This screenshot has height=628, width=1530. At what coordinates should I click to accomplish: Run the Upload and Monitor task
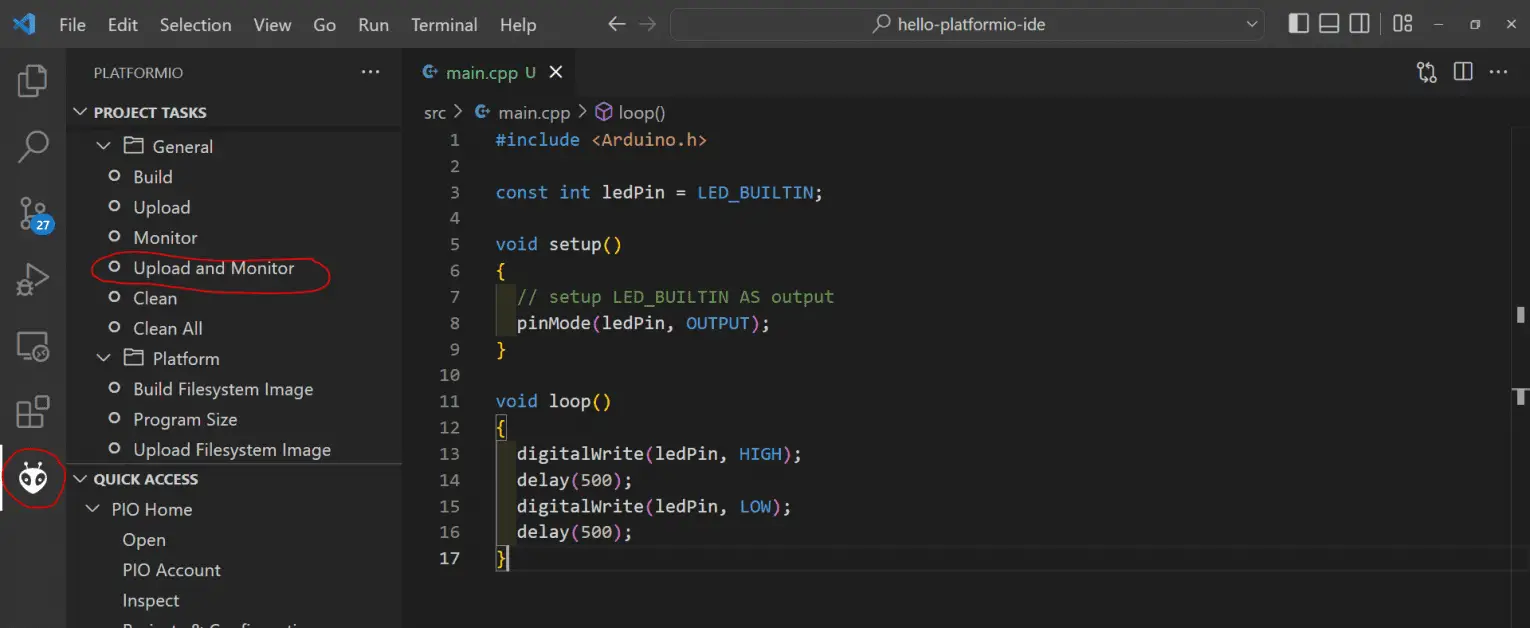(213, 268)
